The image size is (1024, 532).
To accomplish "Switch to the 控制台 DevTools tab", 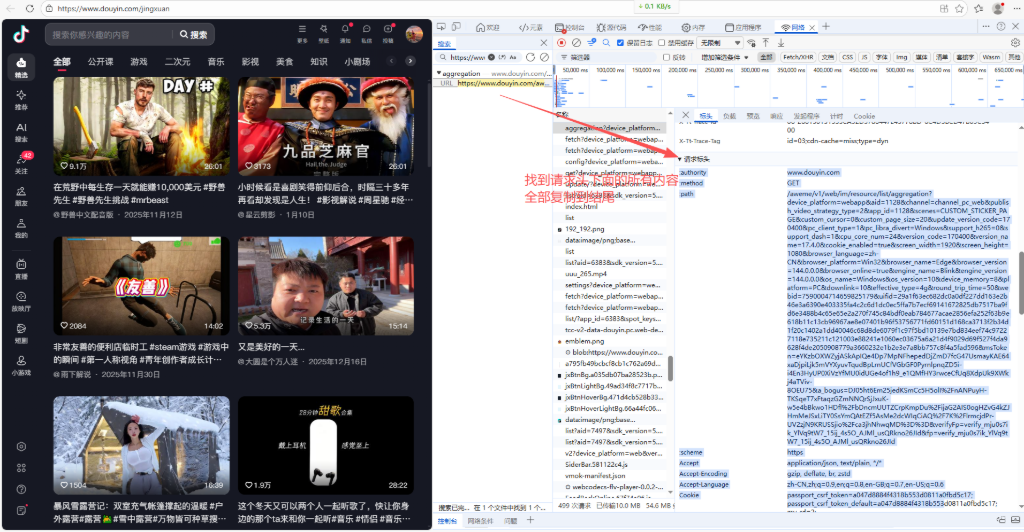I will click(570, 27).
